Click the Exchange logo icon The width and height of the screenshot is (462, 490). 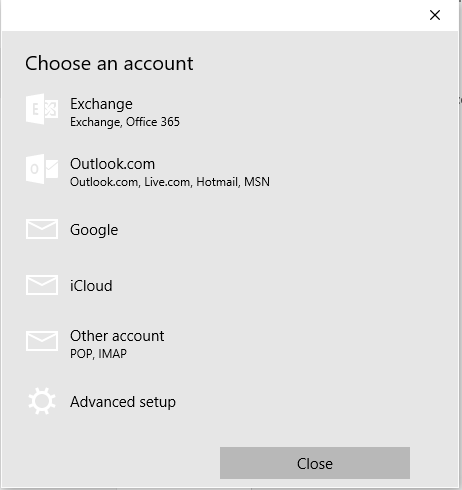tap(42, 109)
